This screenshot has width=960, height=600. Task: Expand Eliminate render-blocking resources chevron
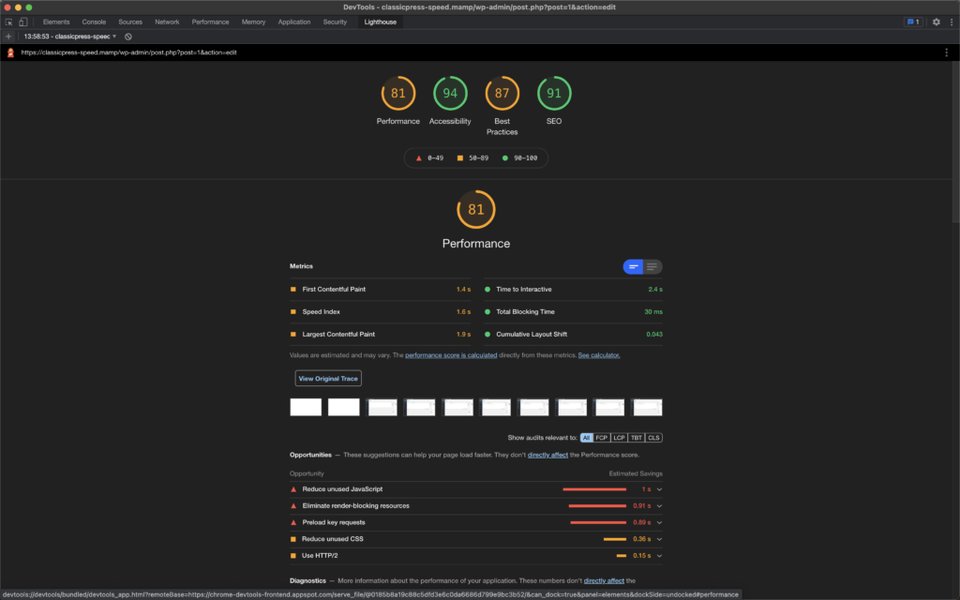[x=659, y=506]
